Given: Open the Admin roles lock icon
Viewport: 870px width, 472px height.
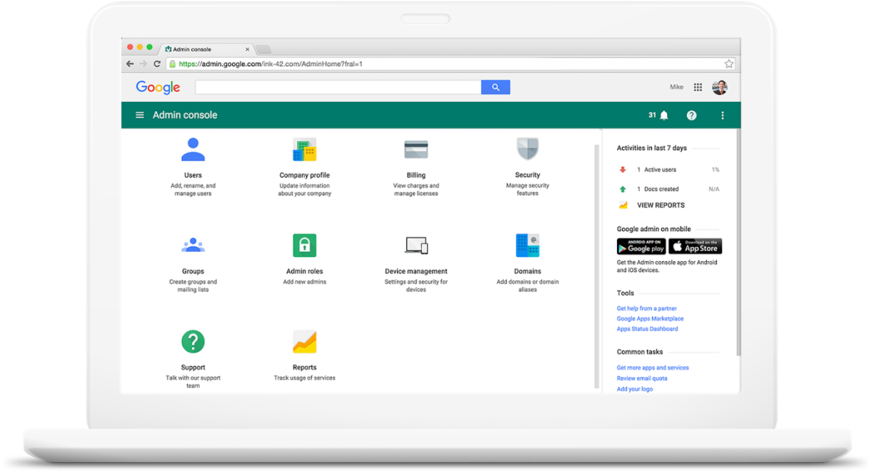Looking at the screenshot, I should click(x=305, y=245).
